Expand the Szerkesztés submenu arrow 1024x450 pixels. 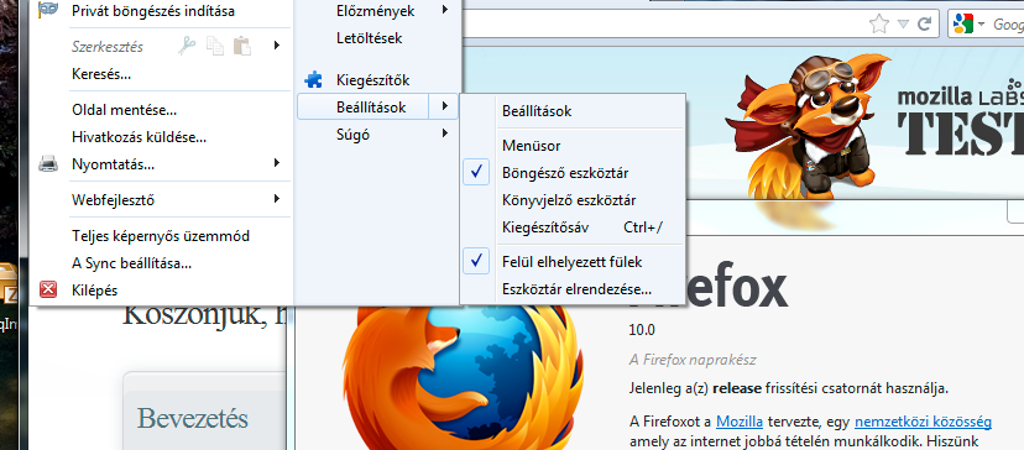(x=277, y=45)
